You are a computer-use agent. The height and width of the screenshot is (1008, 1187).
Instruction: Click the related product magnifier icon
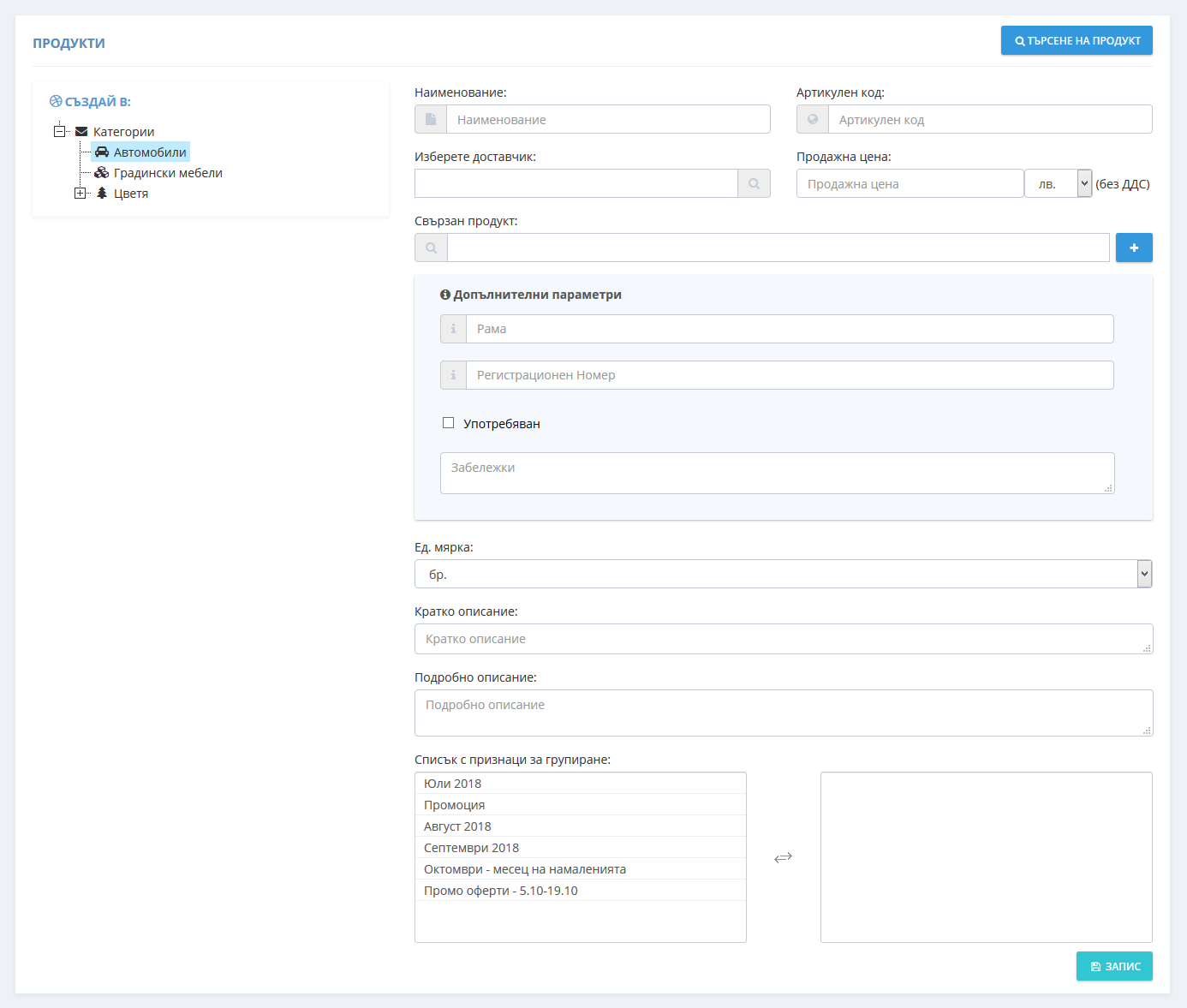[x=431, y=248]
